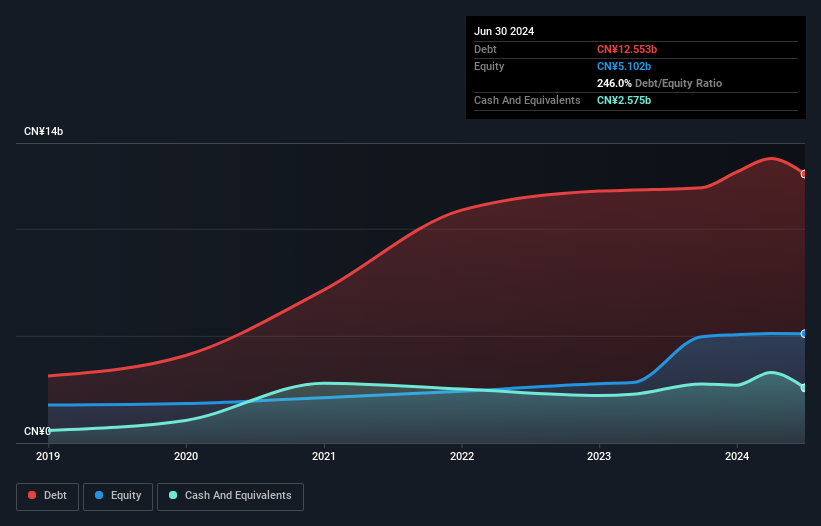Image resolution: width=821 pixels, height=526 pixels.
Task: Select the 2024 x-axis label
Action: (x=737, y=456)
